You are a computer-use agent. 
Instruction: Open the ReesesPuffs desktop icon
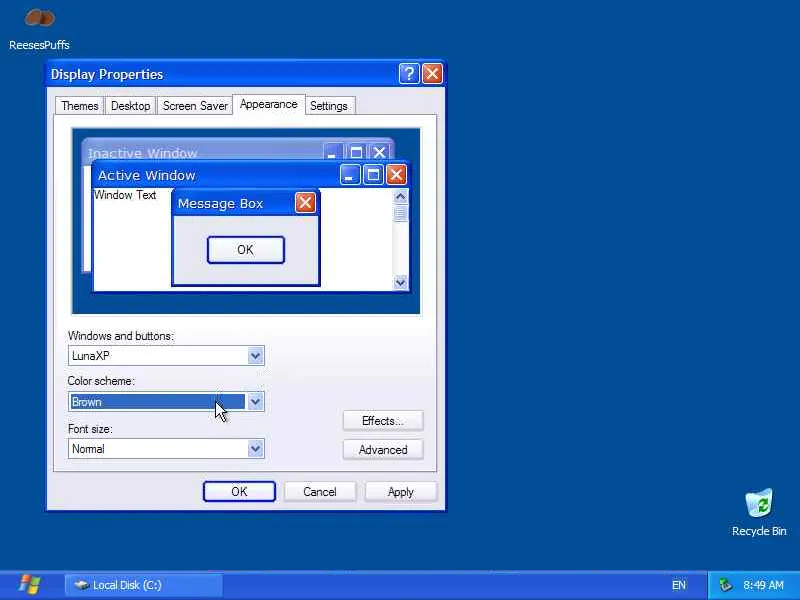coord(39,30)
